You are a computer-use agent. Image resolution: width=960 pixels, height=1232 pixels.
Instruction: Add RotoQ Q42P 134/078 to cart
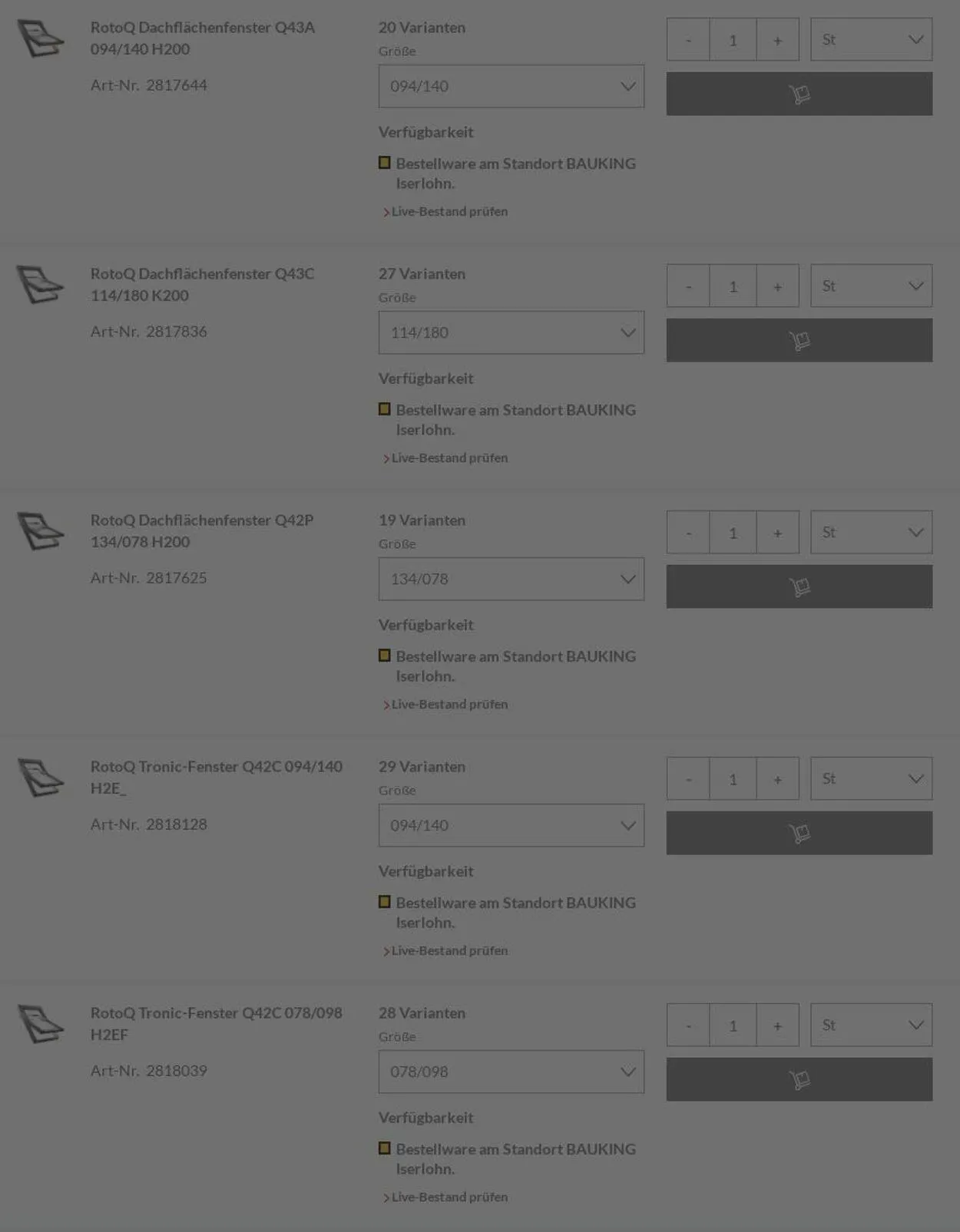tap(799, 586)
